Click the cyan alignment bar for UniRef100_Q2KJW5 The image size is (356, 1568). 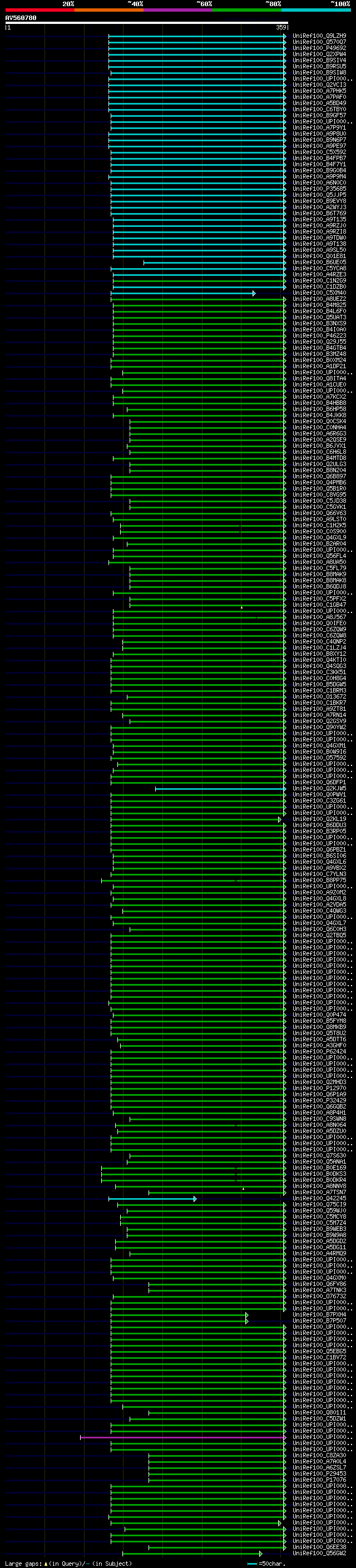click(220, 789)
